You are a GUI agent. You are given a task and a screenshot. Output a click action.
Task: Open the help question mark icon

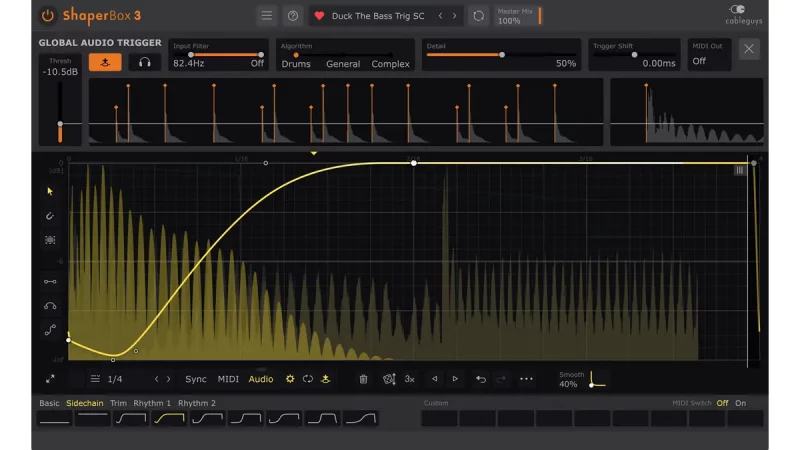pos(292,16)
